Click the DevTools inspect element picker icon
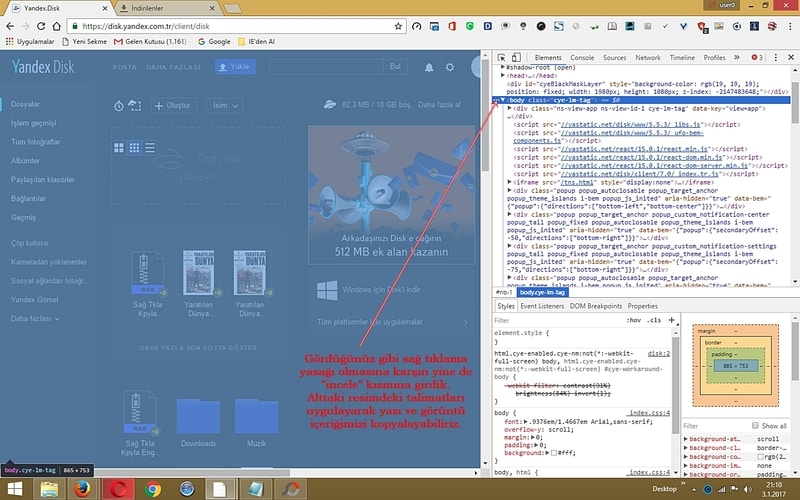 502,57
